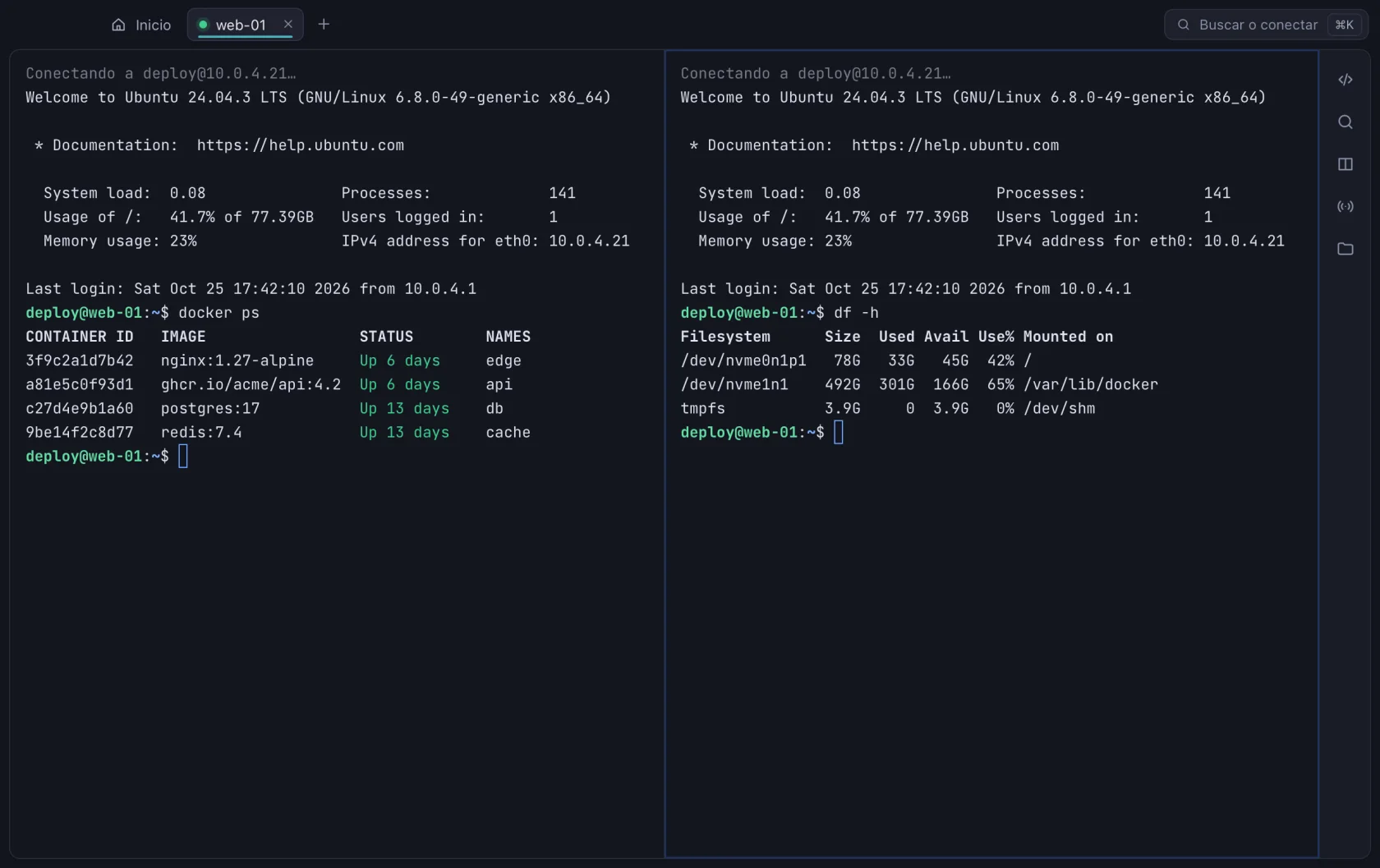
Task: Click the Welcome to Ubuntu line in right pane
Action: pyautogui.click(x=973, y=97)
